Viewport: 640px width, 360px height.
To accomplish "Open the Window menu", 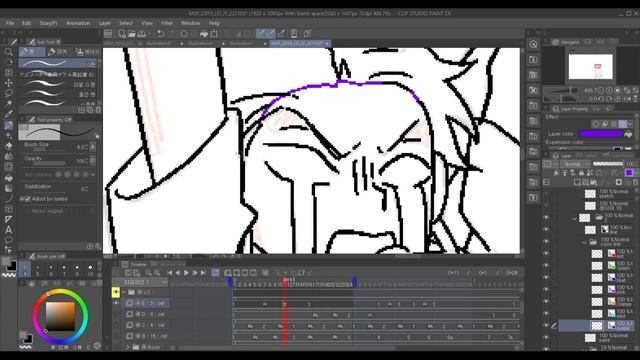I will [191, 23].
